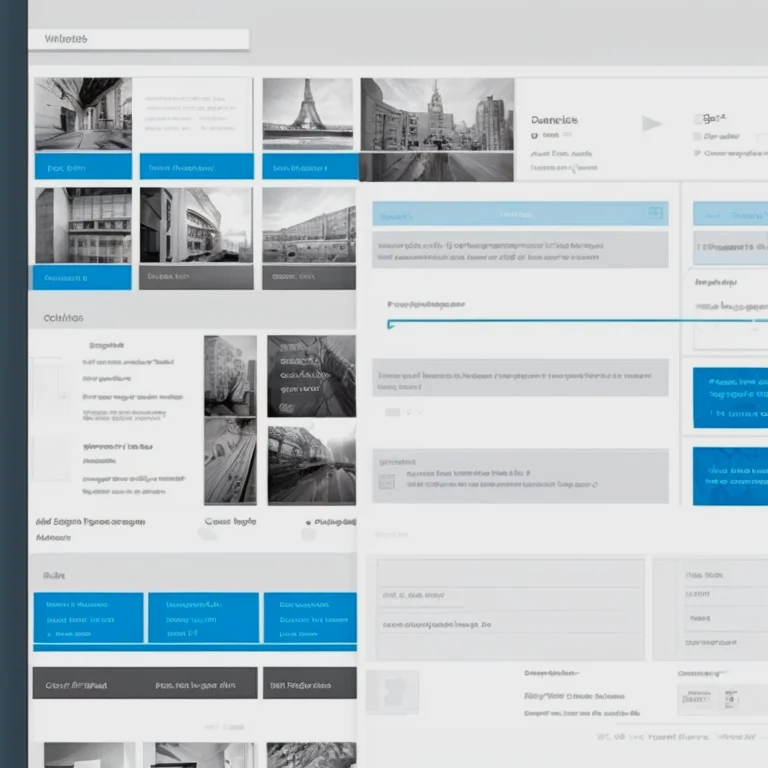Select the first blue caption tab under the corridor photo

point(83,167)
